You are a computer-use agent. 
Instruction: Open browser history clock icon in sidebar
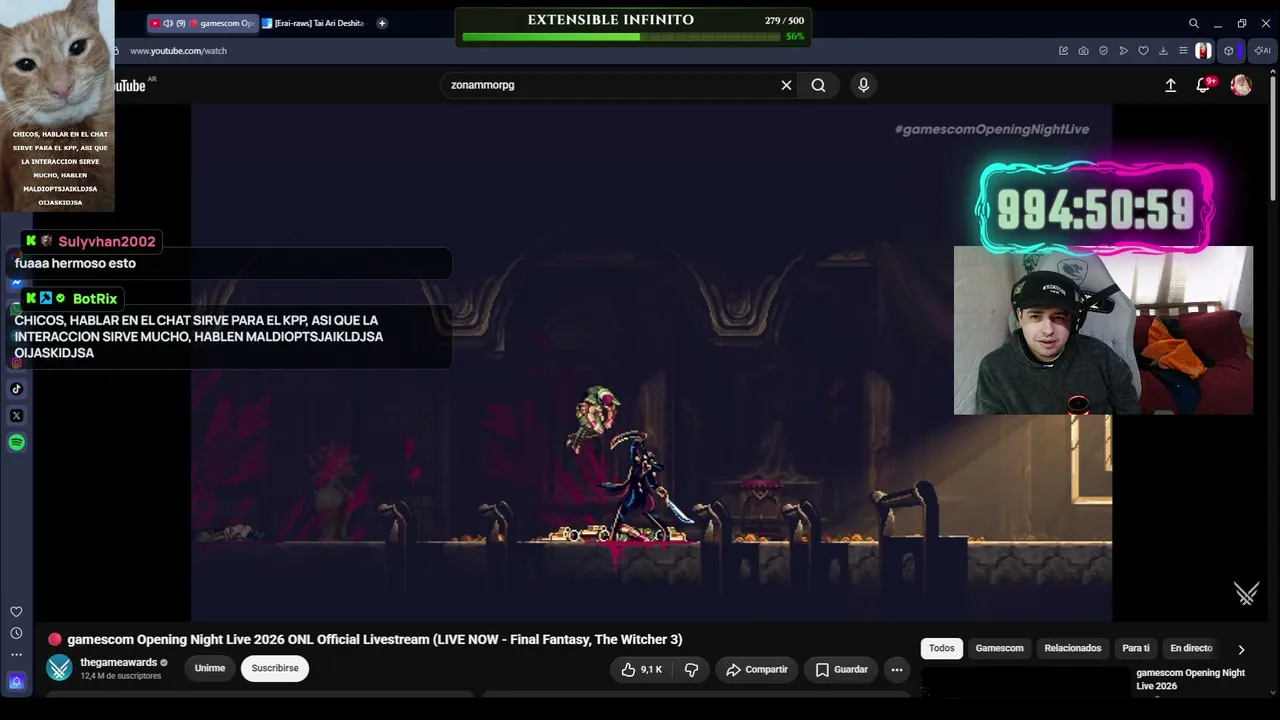click(16, 633)
